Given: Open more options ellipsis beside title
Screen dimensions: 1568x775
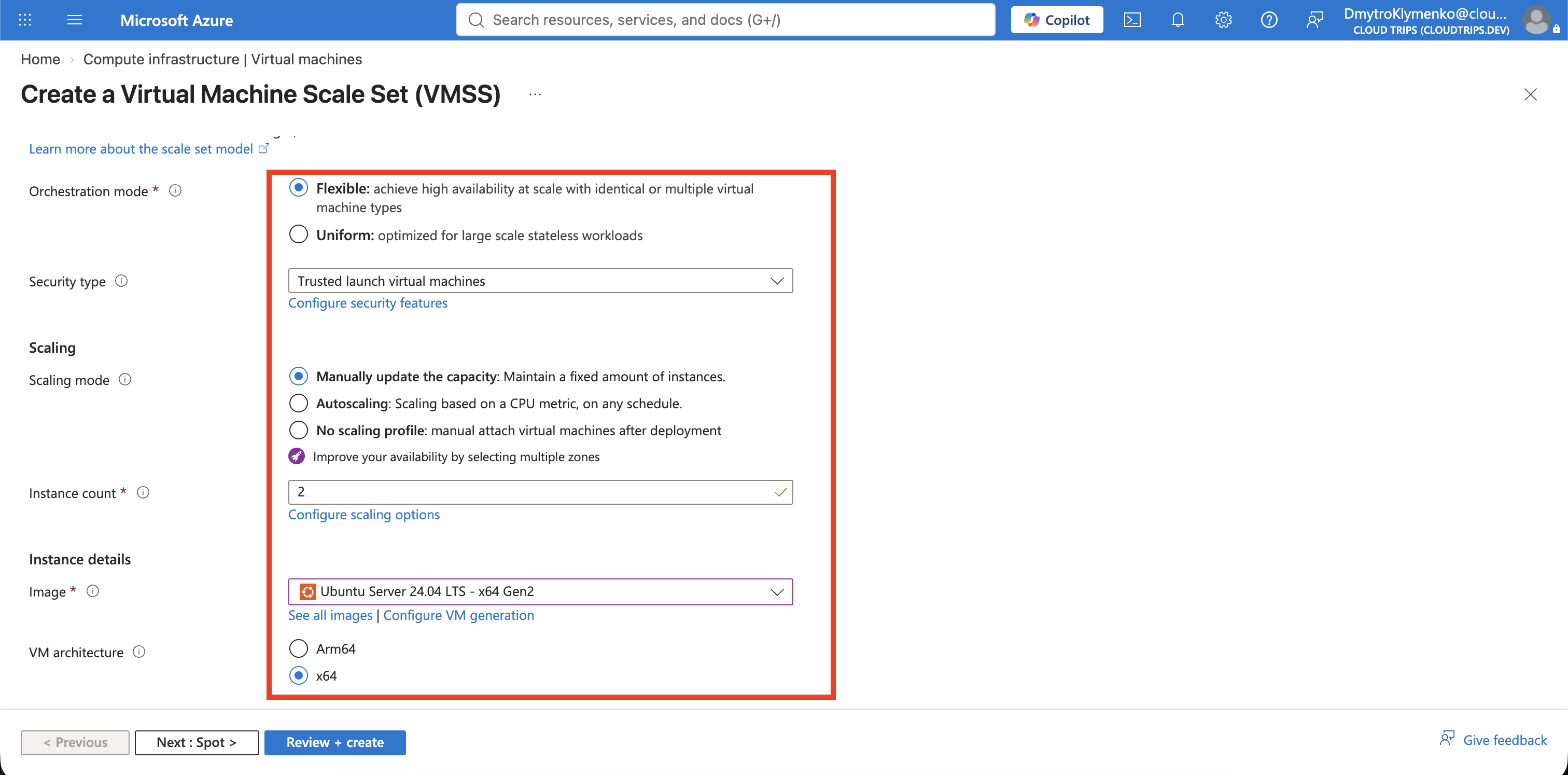Looking at the screenshot, I should click(x=535, y=94).
